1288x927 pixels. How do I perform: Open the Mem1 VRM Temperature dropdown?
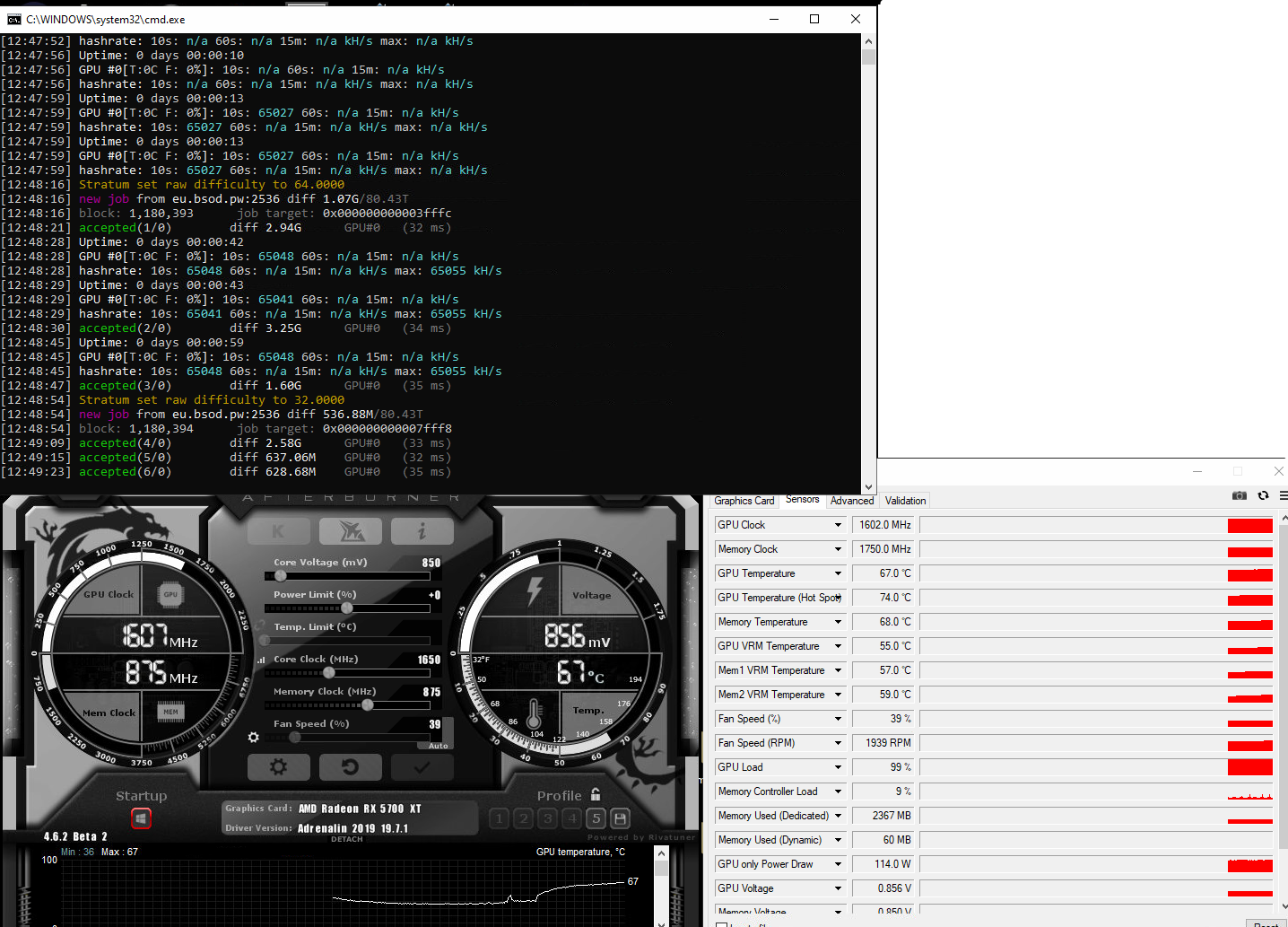click(x=838, y=670)
